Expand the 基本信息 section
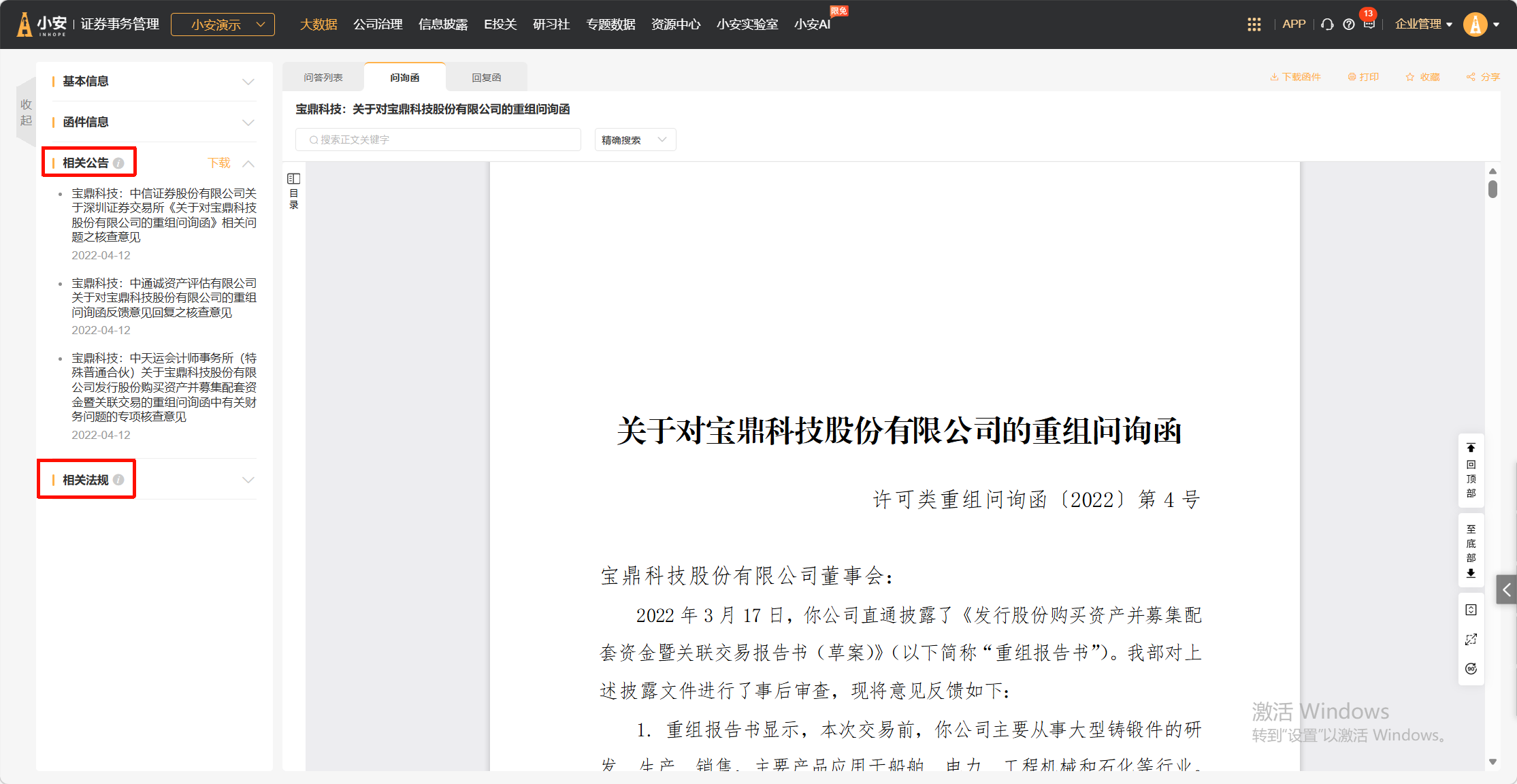The image size is (1517, 784). pos(248,82)
